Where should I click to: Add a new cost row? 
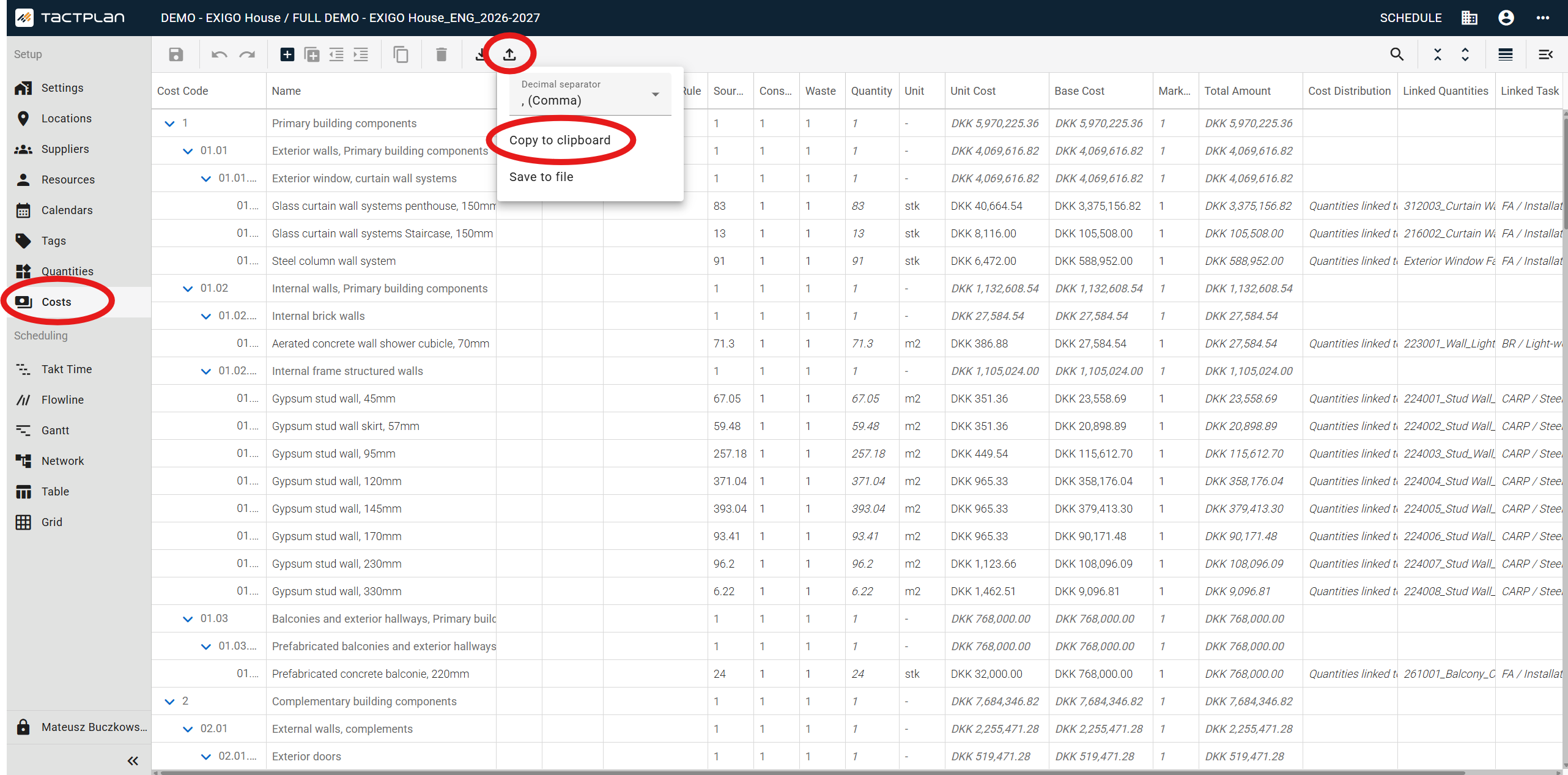coord(287,54)
